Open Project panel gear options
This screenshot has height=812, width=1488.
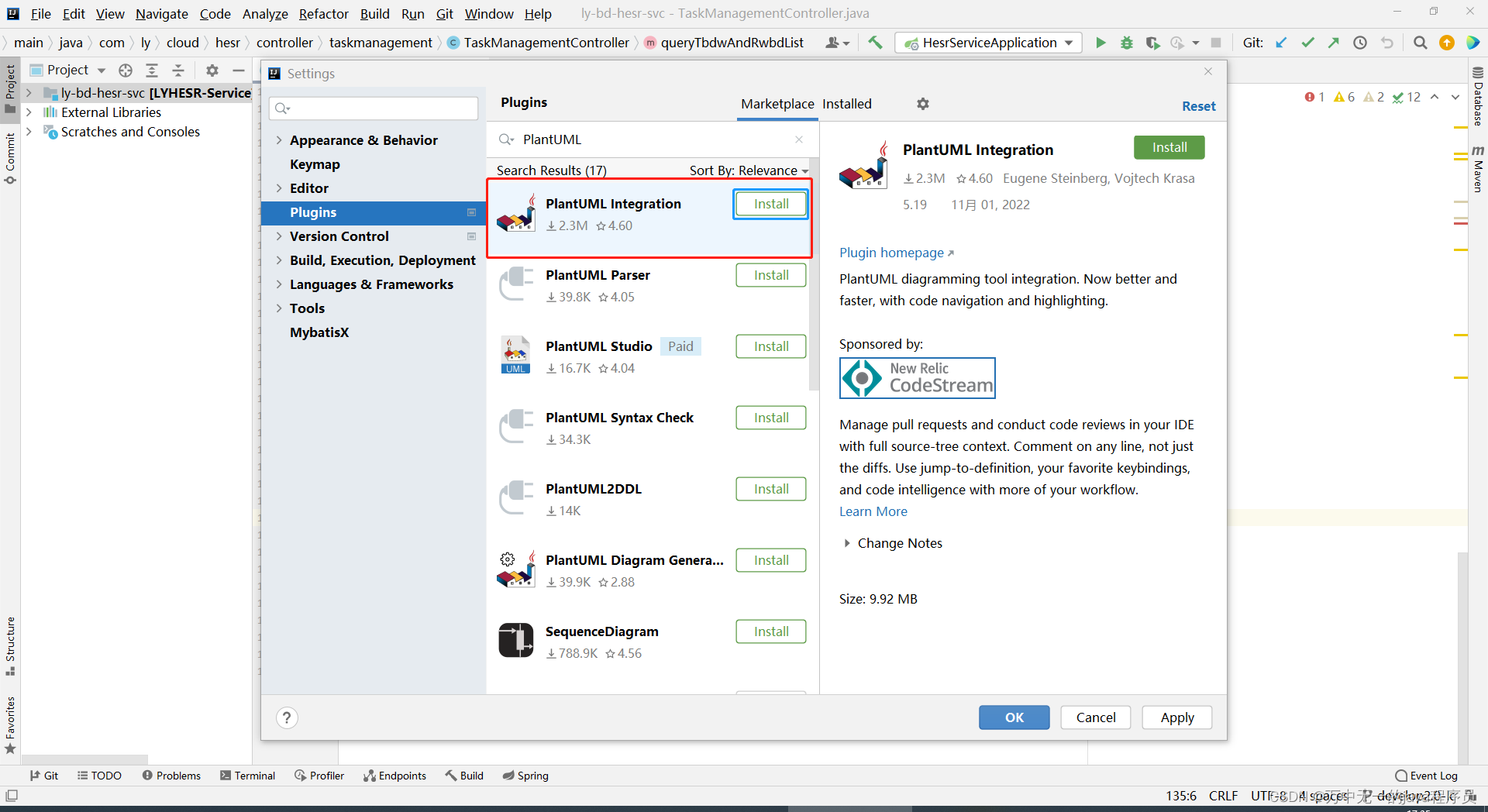[x=212, y=71]
